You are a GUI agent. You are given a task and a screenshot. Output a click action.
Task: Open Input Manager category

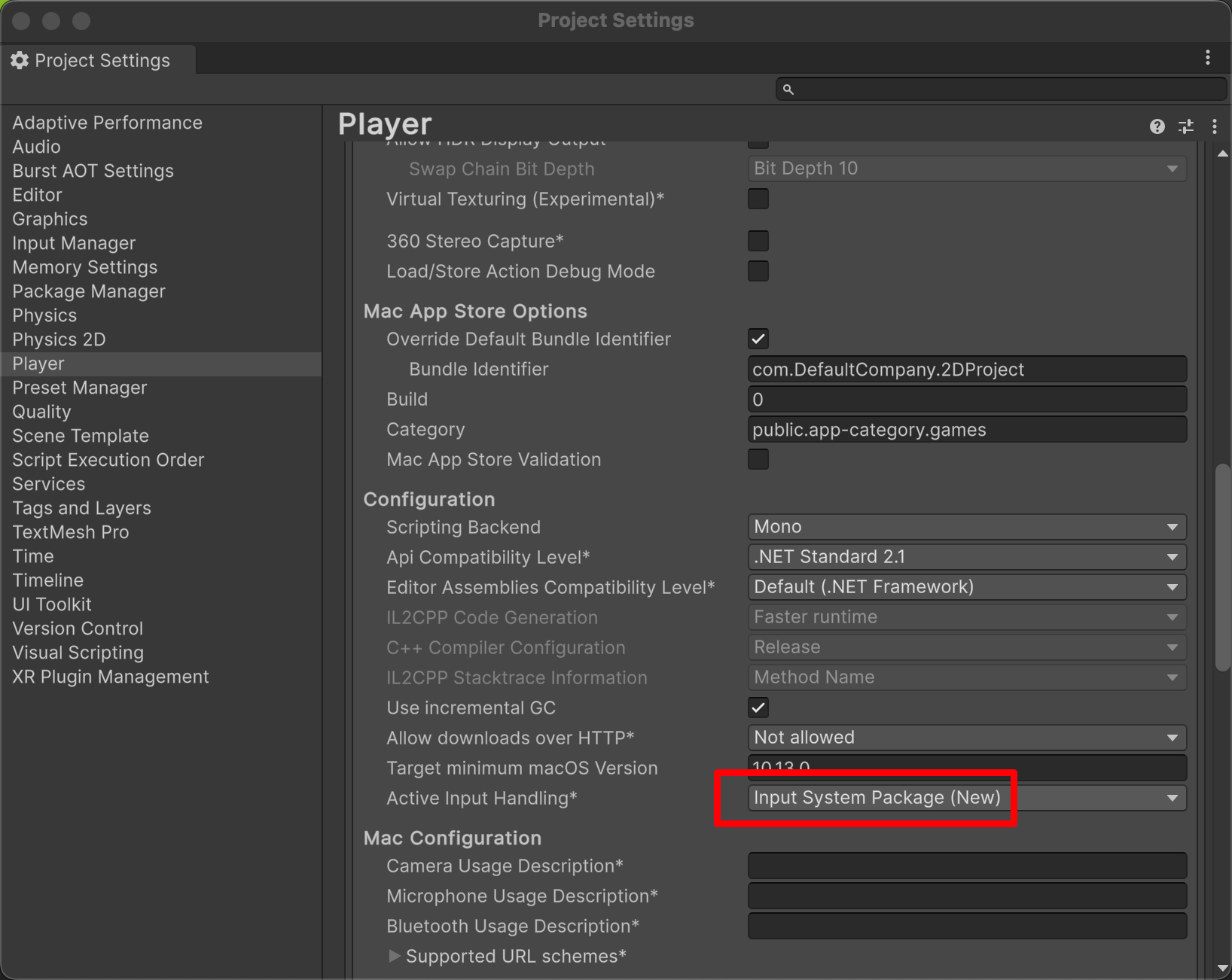pyautogui.click(x=74, y=243)
